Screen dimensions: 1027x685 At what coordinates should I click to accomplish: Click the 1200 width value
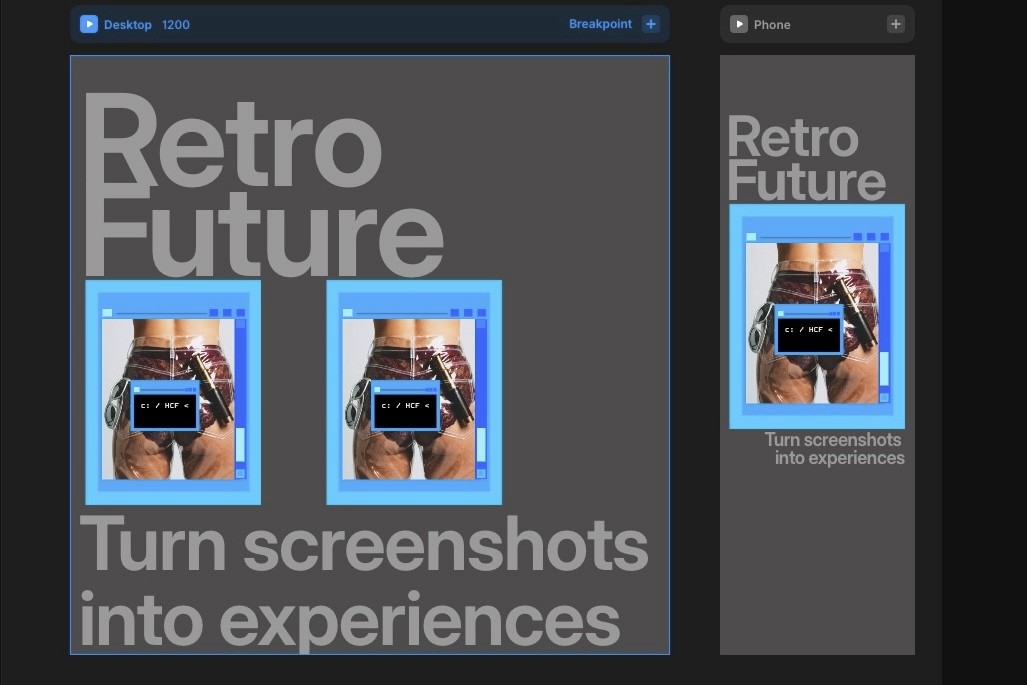(x=175, y=23)
